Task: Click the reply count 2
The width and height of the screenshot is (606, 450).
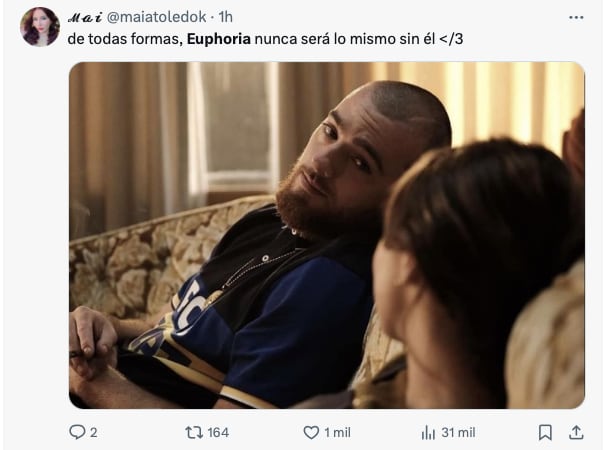Action: (x=94, y=432)
